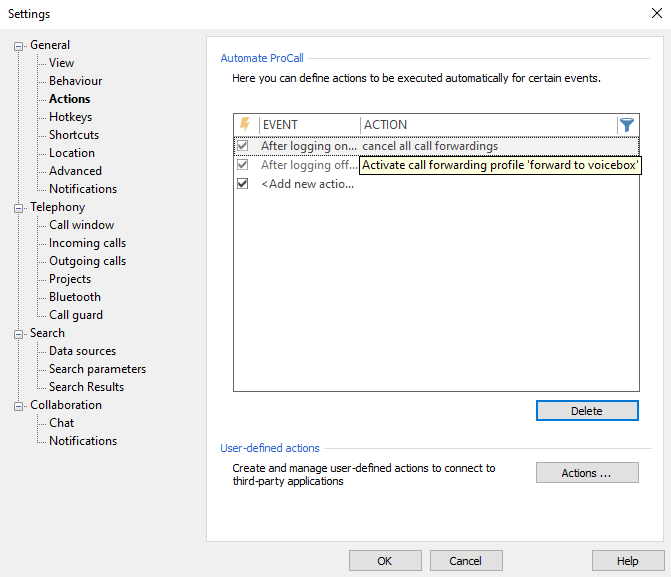
Task: Collapse the Collaboration tree section
Action: point(19,405)
